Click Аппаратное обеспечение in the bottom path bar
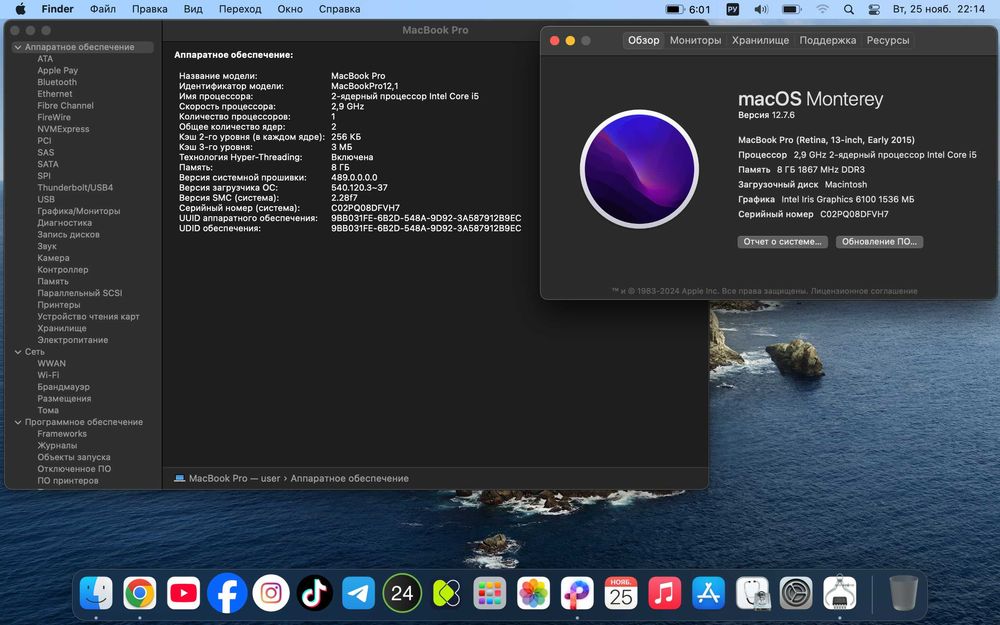 pyautogui.click(x=349, y=478)
